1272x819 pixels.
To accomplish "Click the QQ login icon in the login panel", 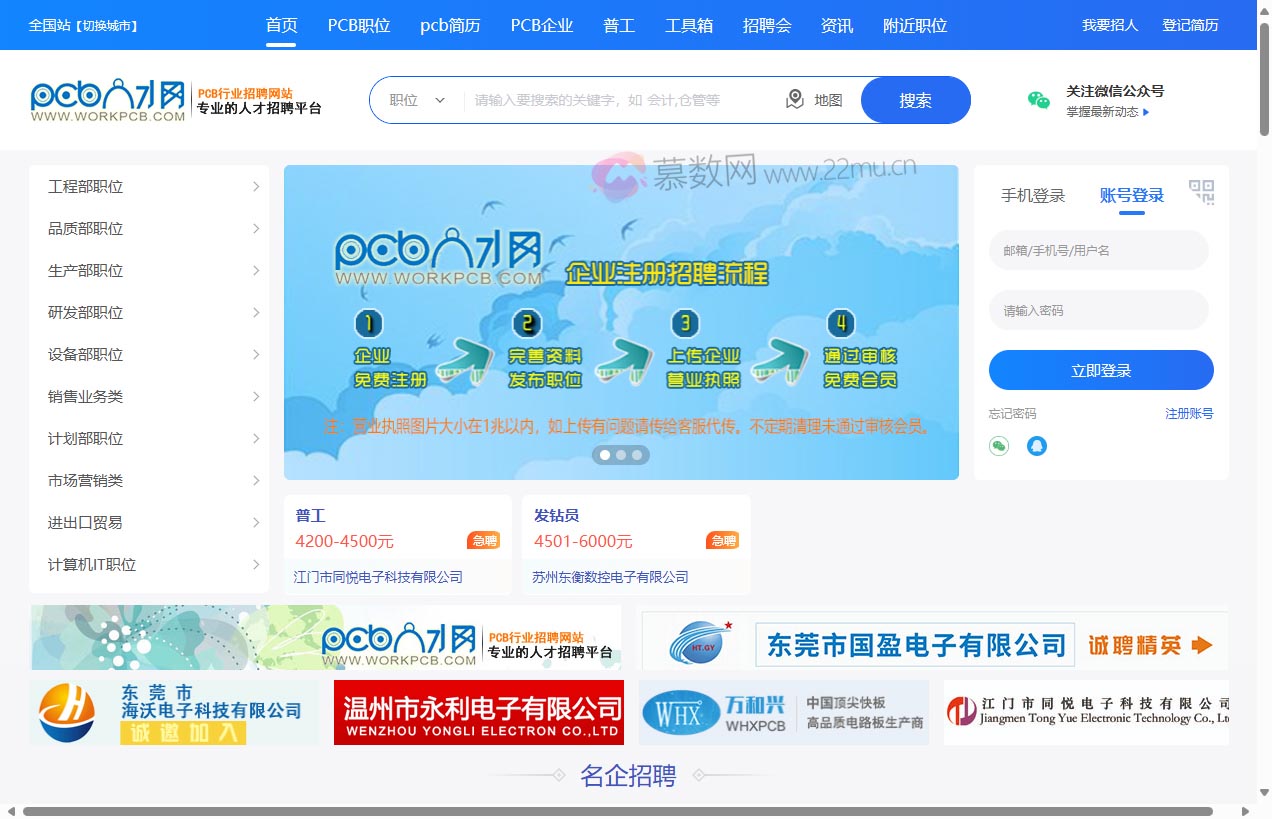I will point(1036,446).
